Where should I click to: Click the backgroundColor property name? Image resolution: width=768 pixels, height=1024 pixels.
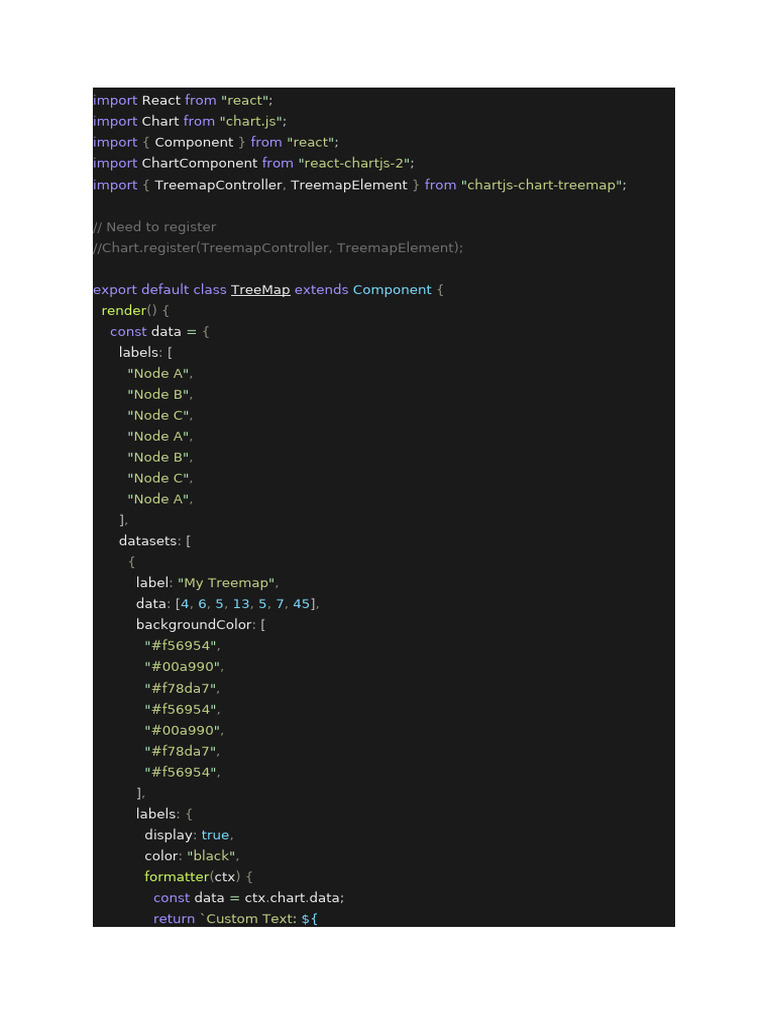coord(194,624)
